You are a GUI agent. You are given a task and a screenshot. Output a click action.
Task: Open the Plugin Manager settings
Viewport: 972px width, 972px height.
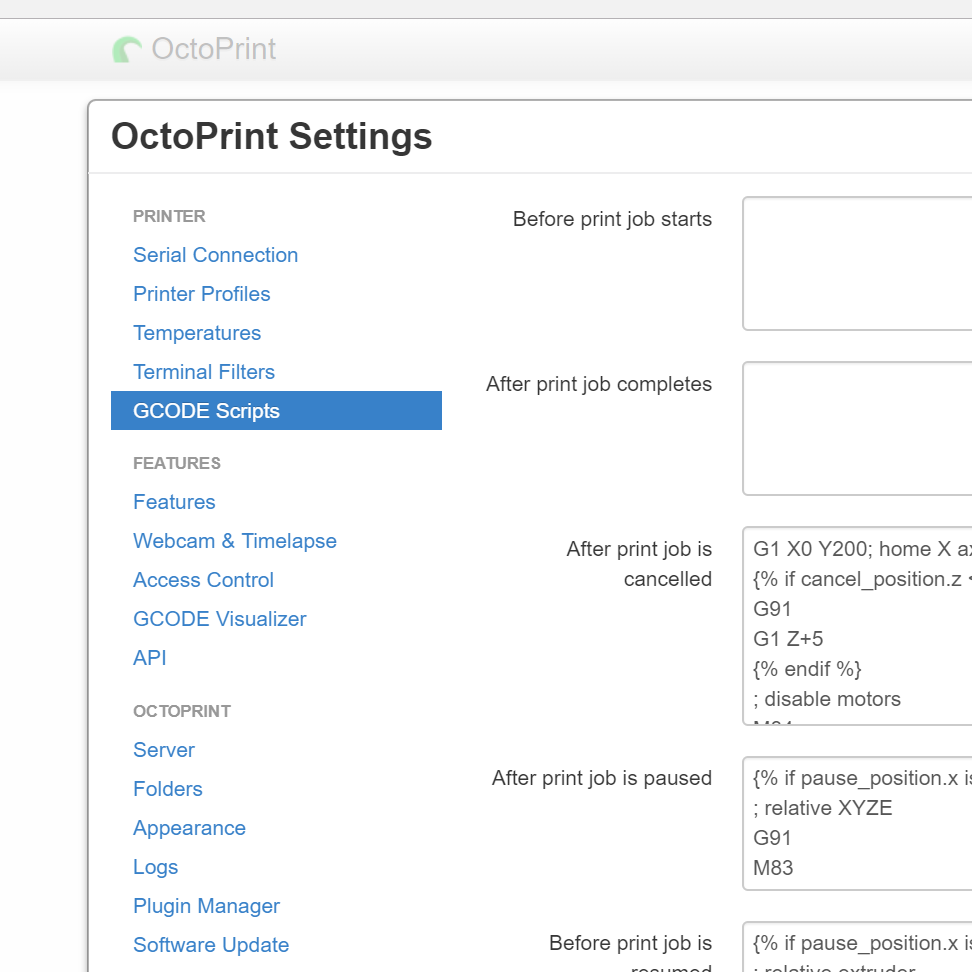coord(206,906)
